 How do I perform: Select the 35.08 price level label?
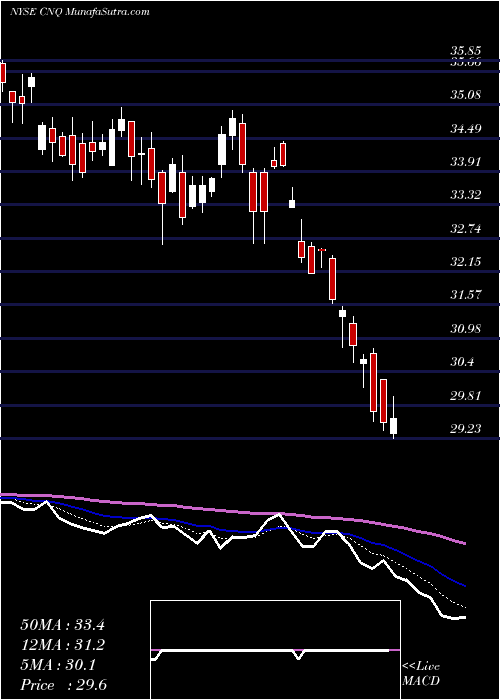click(x=466, y=95)
